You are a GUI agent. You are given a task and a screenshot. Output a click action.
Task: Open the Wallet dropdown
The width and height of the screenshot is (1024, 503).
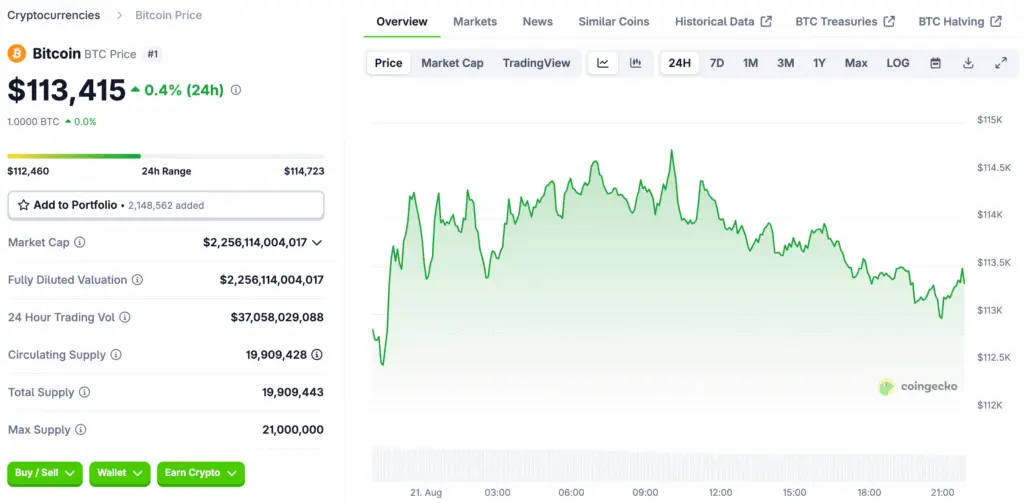[120, 473]
